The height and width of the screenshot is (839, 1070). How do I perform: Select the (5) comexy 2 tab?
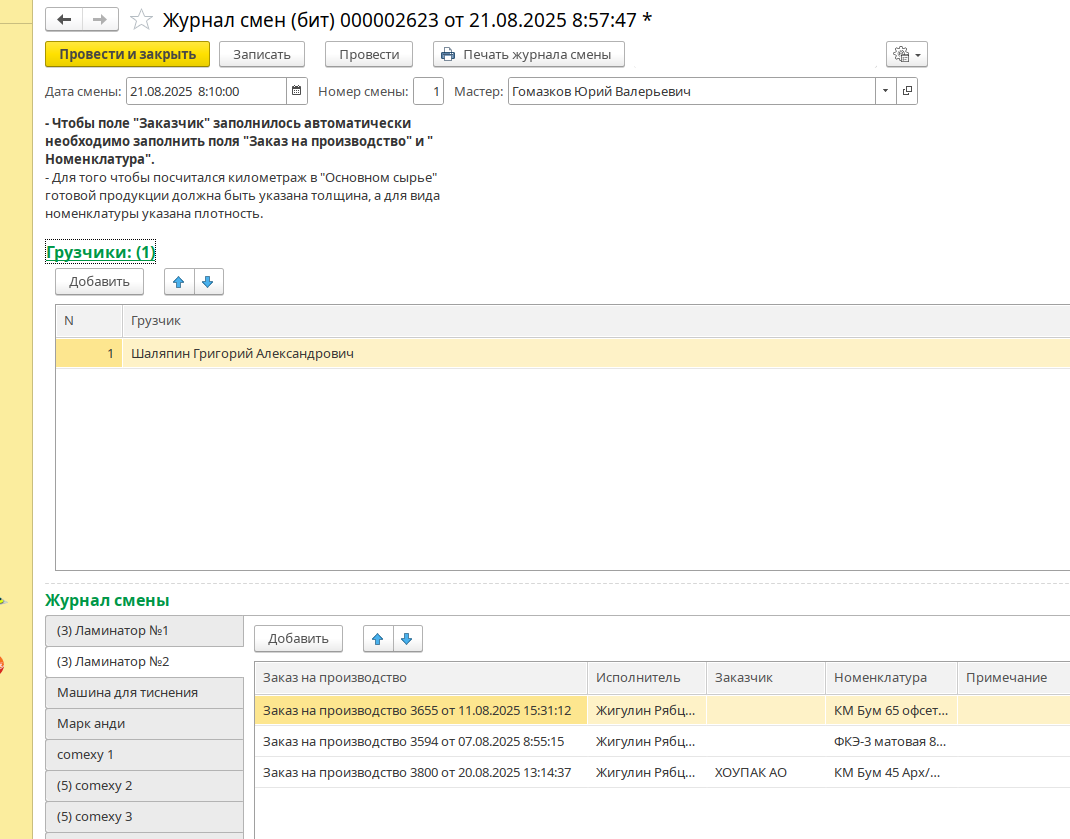tap(144, 785)
